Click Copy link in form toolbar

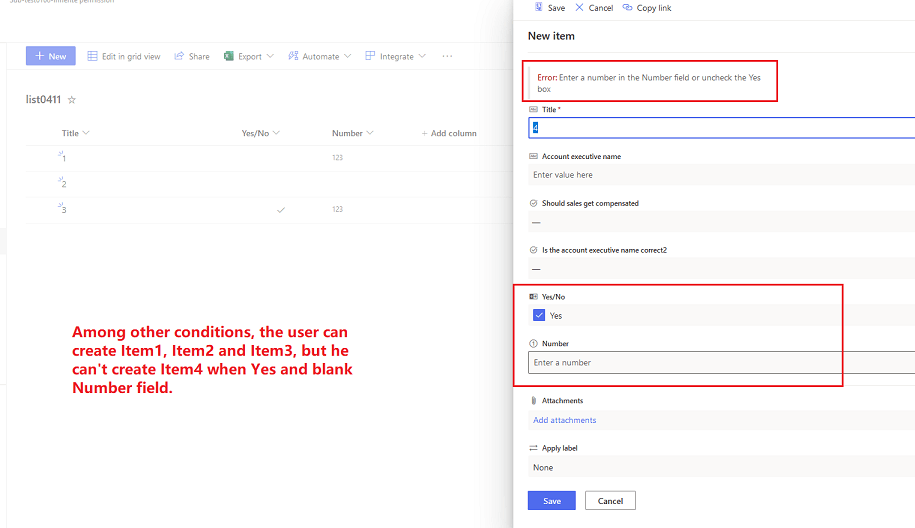pos(647,8)
